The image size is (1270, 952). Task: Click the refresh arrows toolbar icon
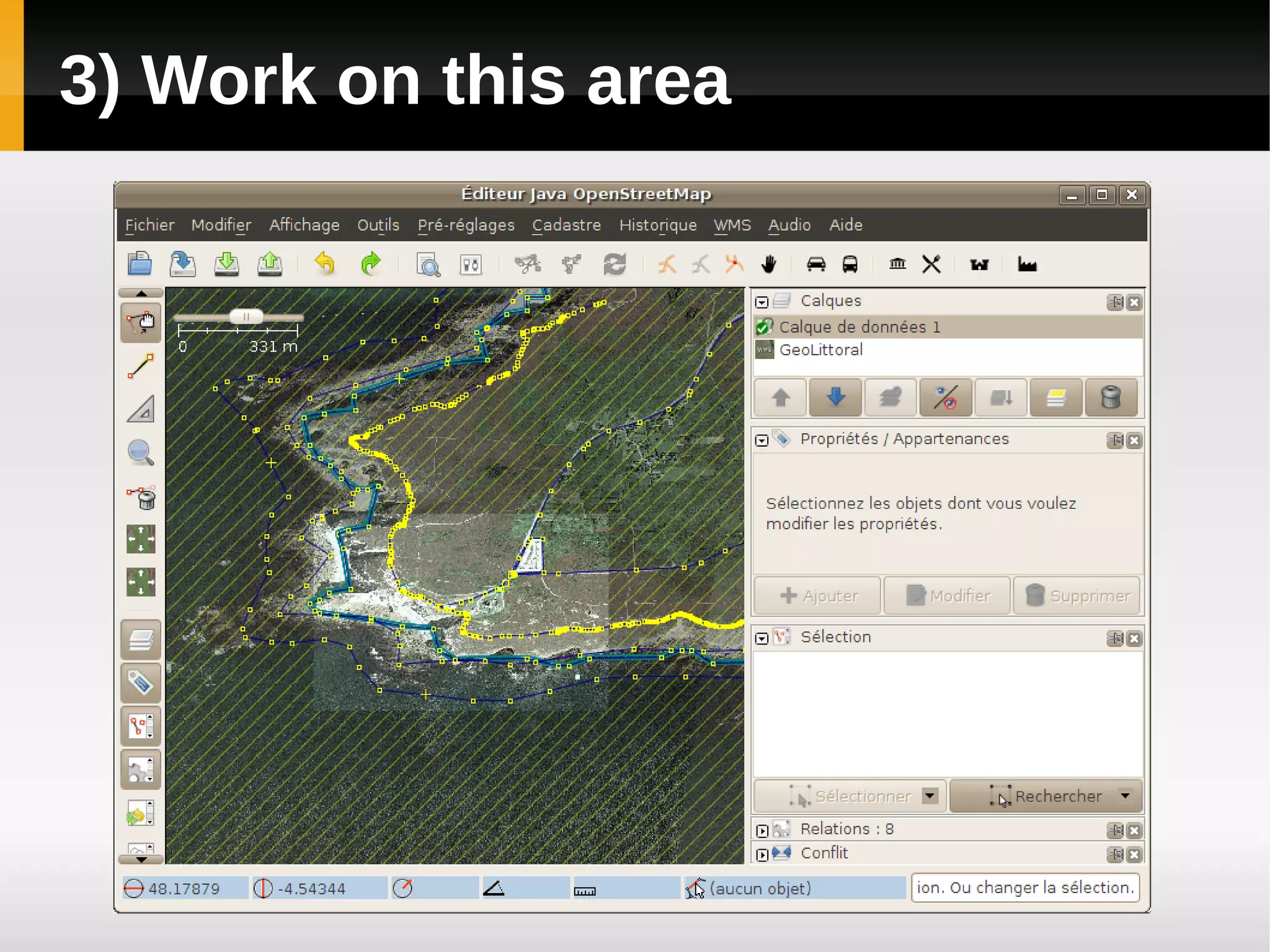point(615,264)
